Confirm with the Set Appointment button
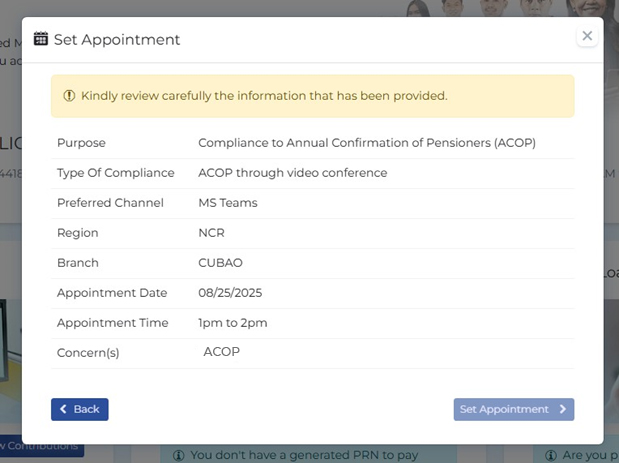 click(514, 409)
